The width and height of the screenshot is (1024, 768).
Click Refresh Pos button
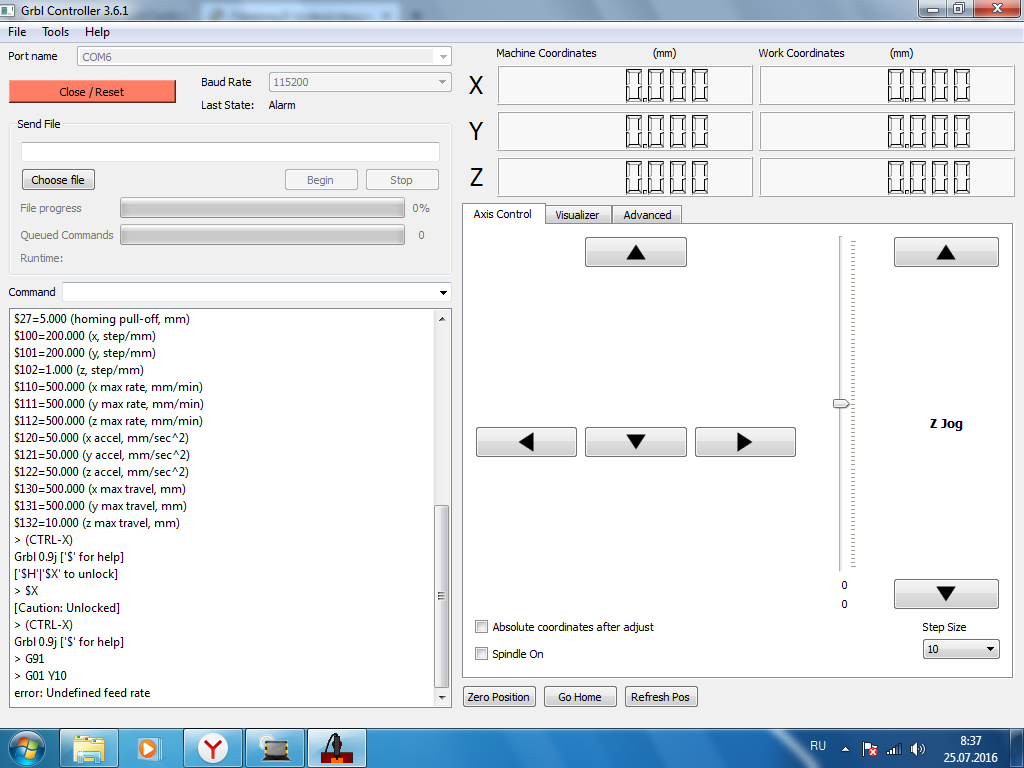coord(661,697)
